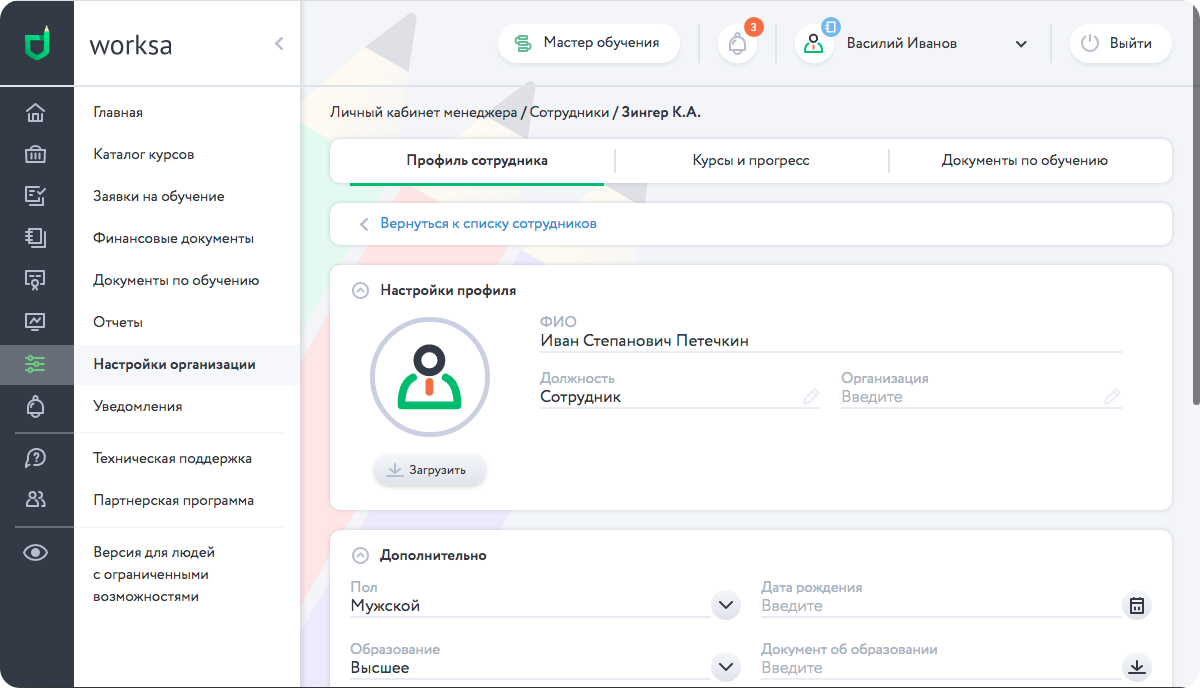This screenshot has width=1200, height=688.
Task: Collapse the Дополнительно section
Action: click(360, 555)
